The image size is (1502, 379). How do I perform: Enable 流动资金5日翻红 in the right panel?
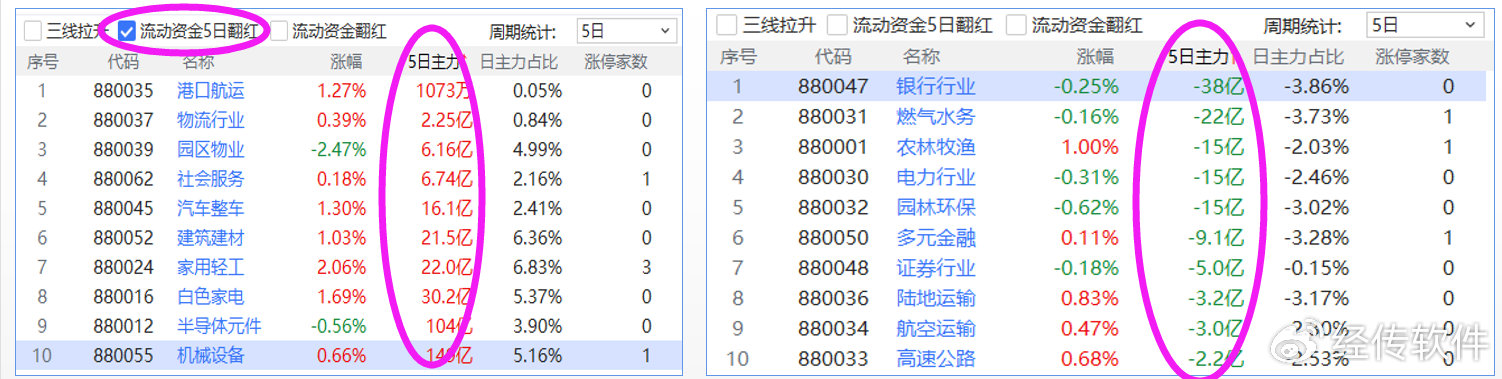coord(837,25)
